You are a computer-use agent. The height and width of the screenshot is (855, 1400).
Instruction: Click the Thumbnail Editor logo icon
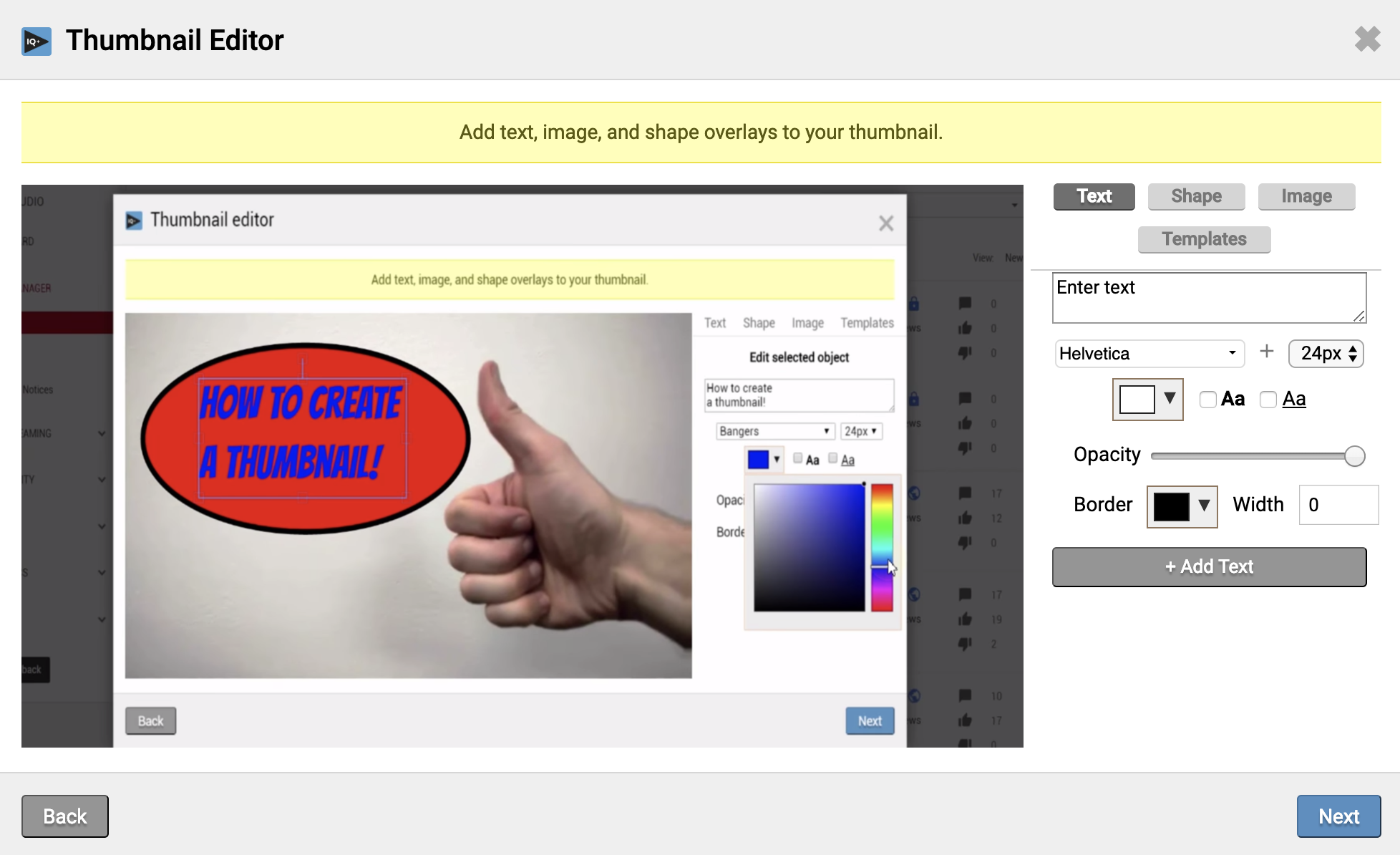click(36, 41)
